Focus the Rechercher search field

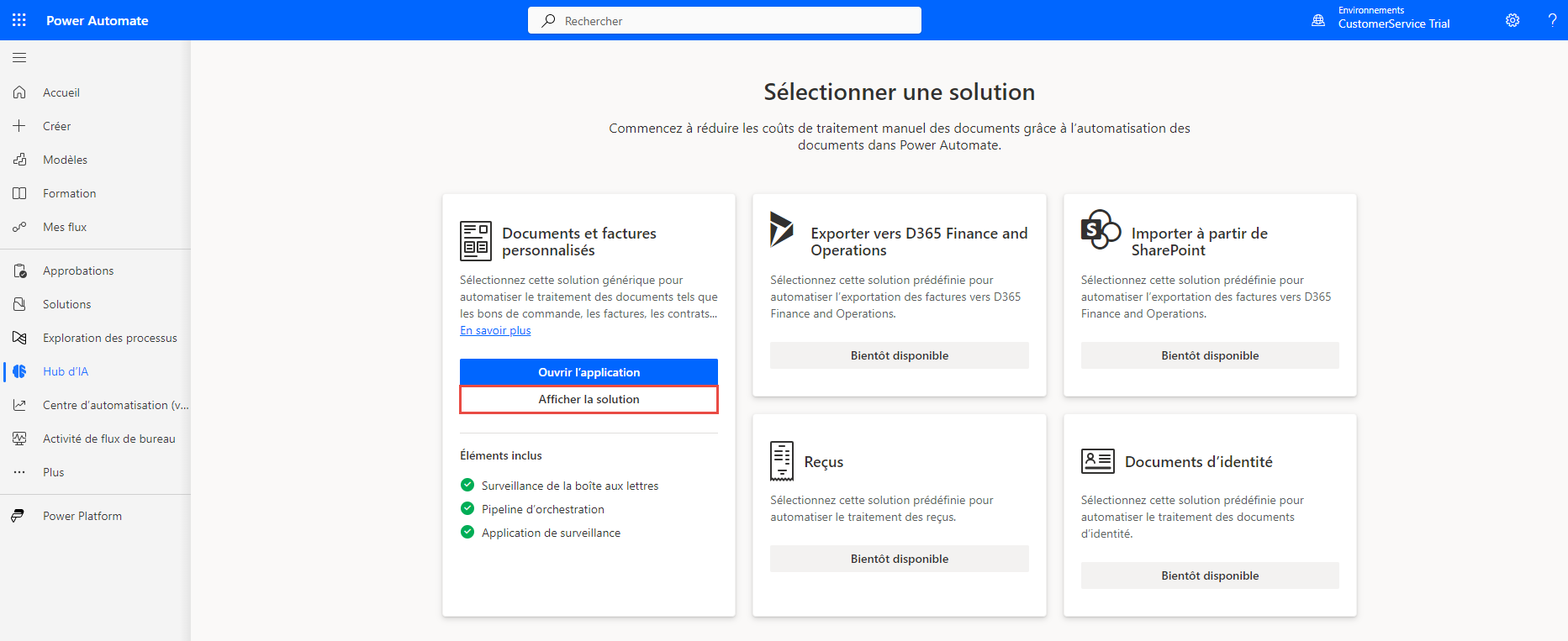[x=725, y=20]
